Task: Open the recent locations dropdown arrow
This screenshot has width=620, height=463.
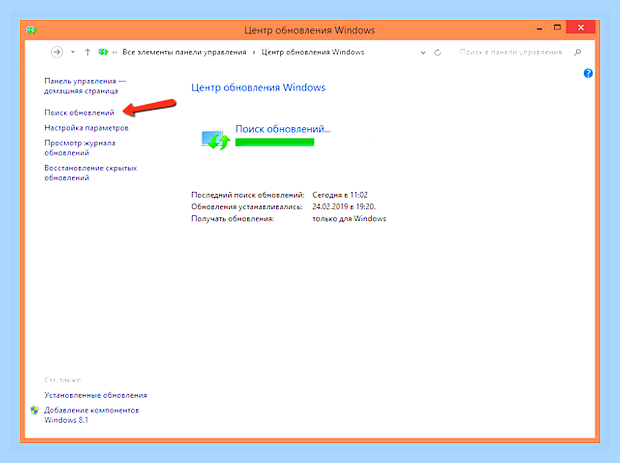Action: coord(73,52)
